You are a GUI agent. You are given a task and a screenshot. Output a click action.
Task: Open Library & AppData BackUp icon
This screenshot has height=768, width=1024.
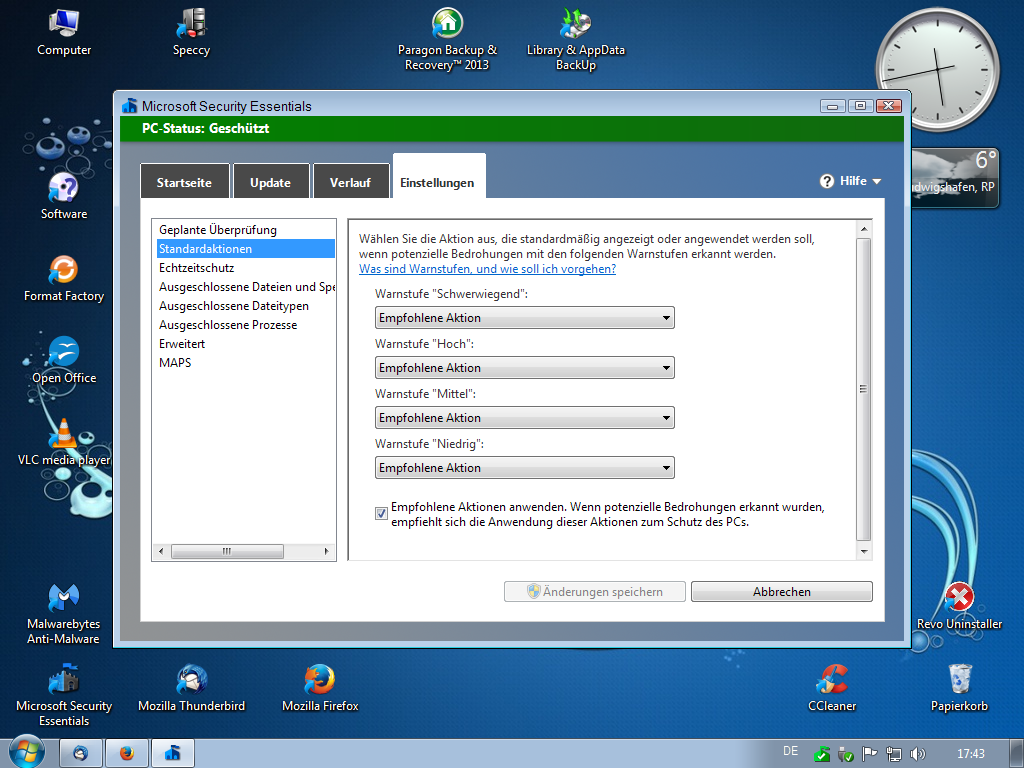tap(575, 39)
